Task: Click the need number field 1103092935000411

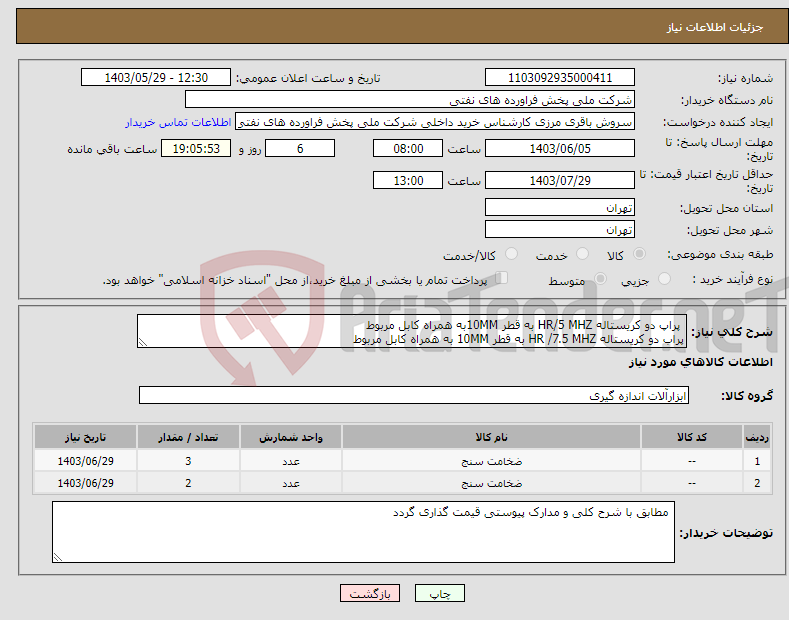Action: tap(560, 78)
